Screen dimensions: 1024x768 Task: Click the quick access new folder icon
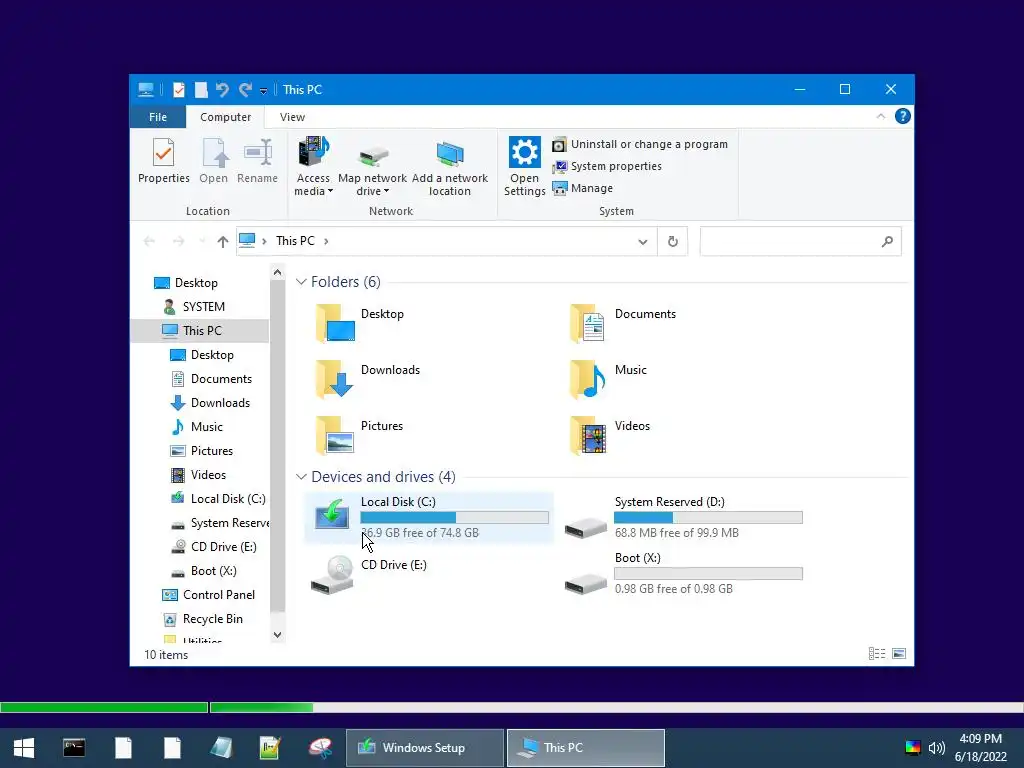[201, 89]
